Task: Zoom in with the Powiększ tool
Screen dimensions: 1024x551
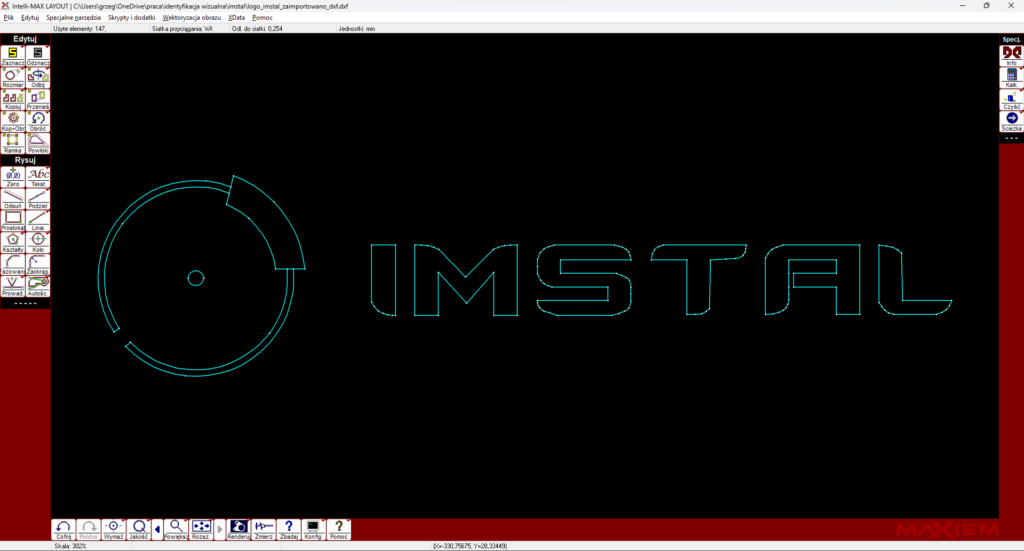Action: click(x=176, y=529)
